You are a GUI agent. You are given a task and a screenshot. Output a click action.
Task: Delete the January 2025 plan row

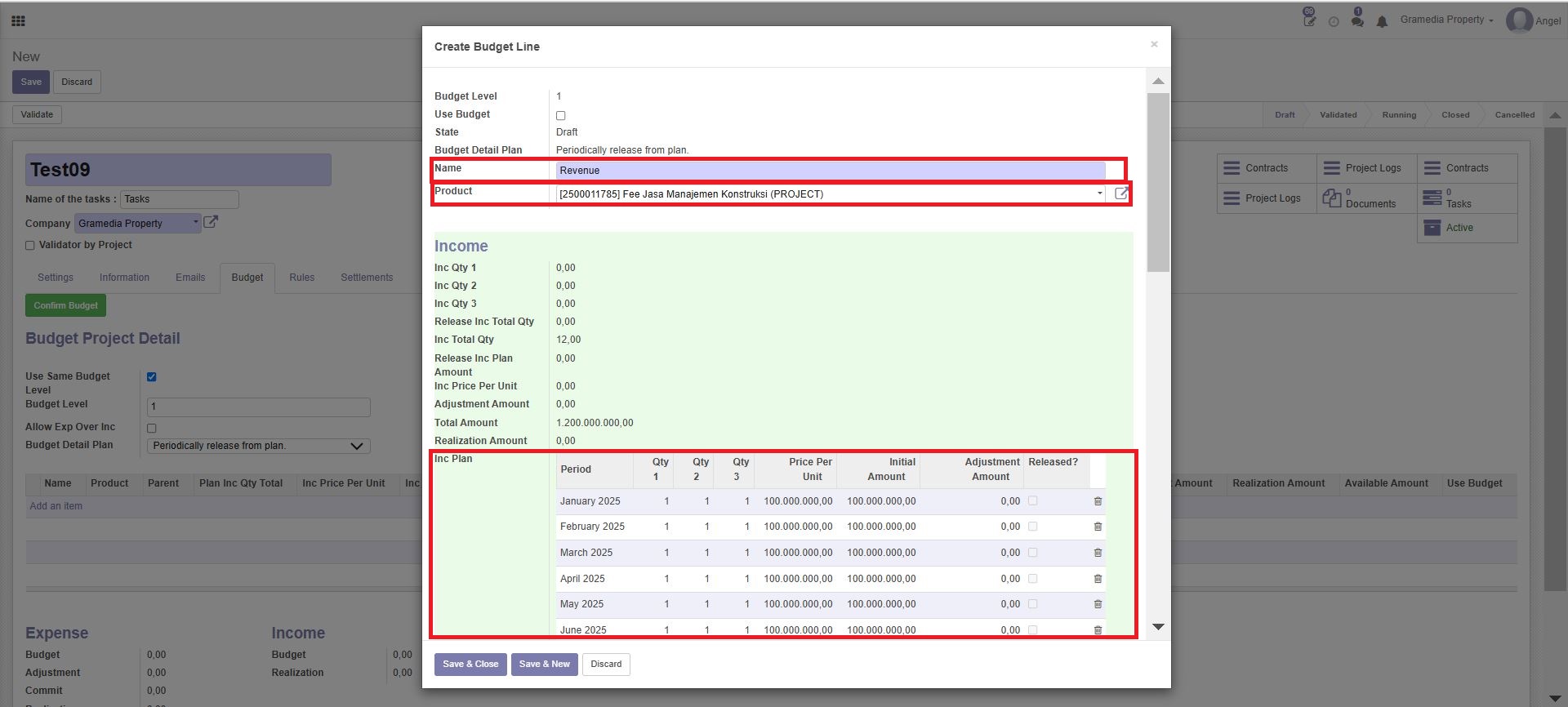(x=1098, y=501)
